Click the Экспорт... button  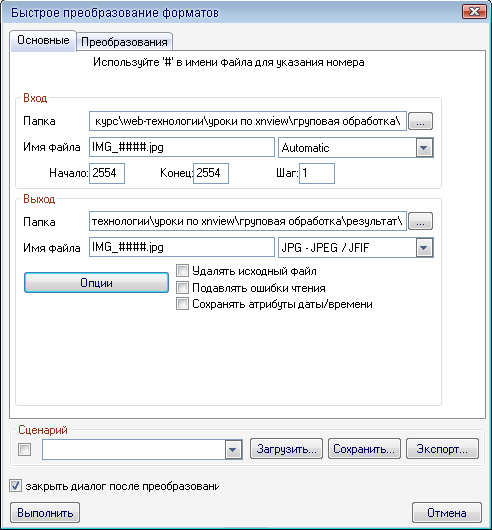click(x=442, y=449)
